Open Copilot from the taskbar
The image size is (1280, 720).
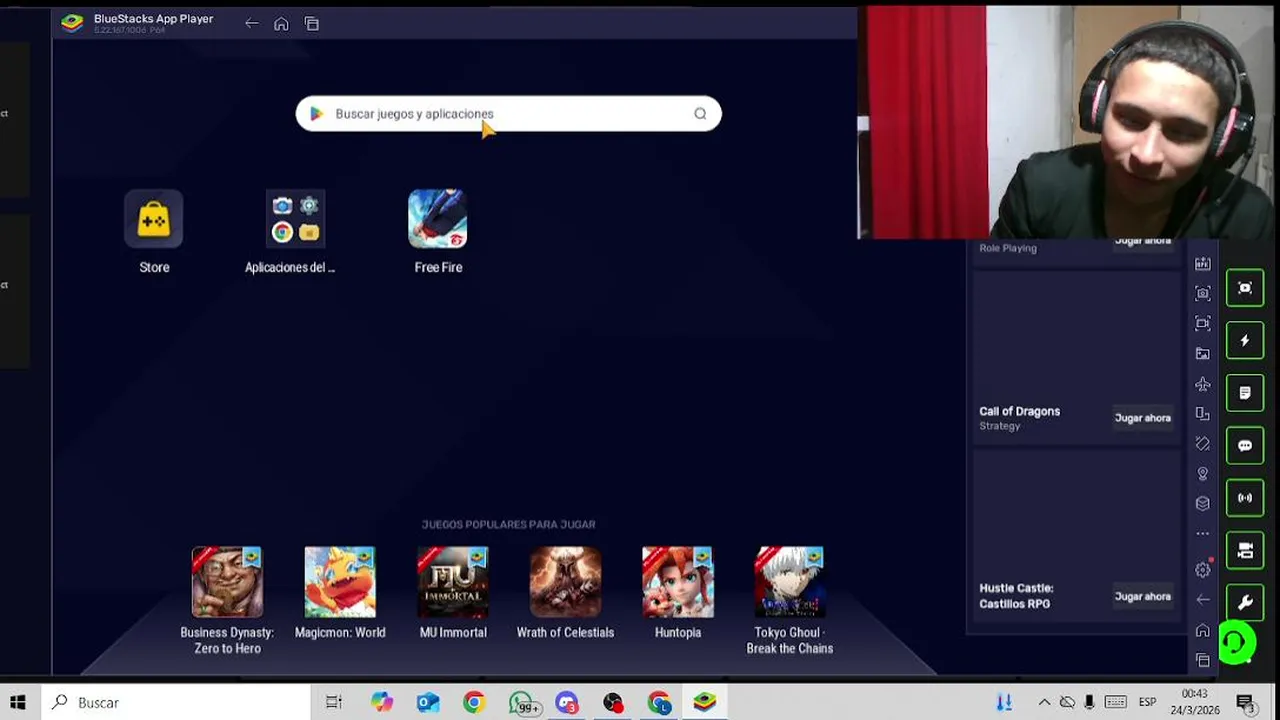[381, 703]
